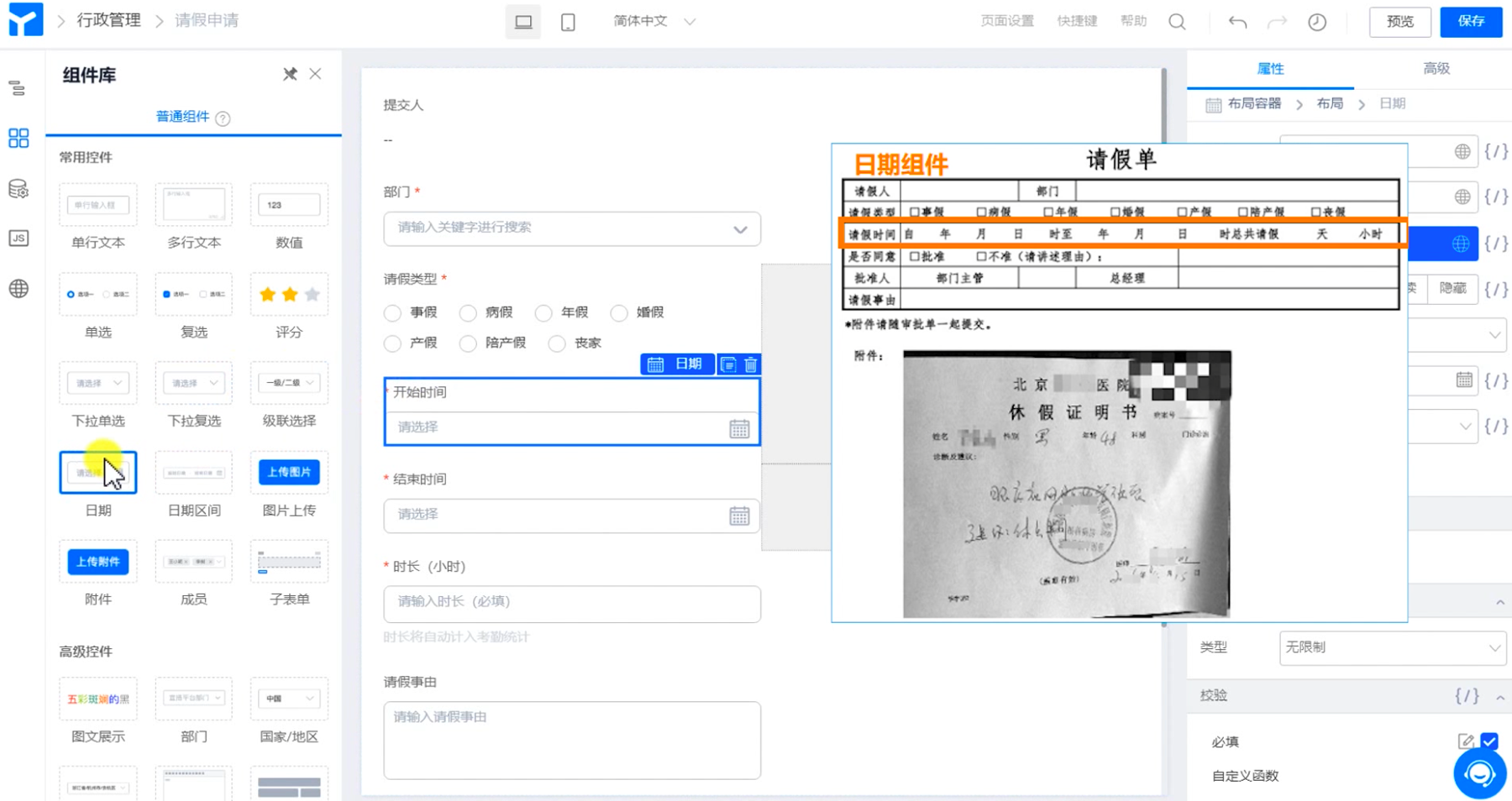Expand the 部门 search dropdown
This screenshot has height=801, width=1512.
pos(572,228)
